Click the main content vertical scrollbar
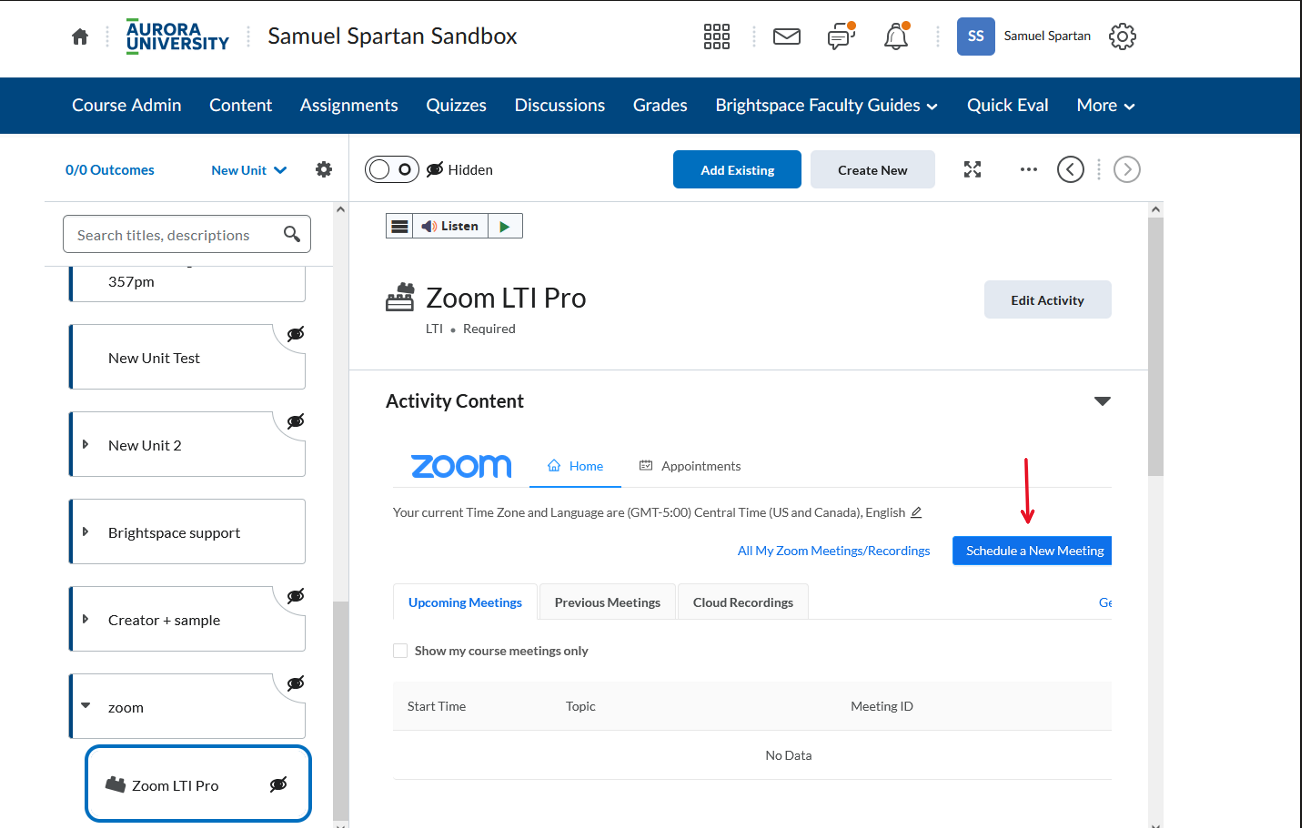 pyautogui.click(x=1156, y=346)
